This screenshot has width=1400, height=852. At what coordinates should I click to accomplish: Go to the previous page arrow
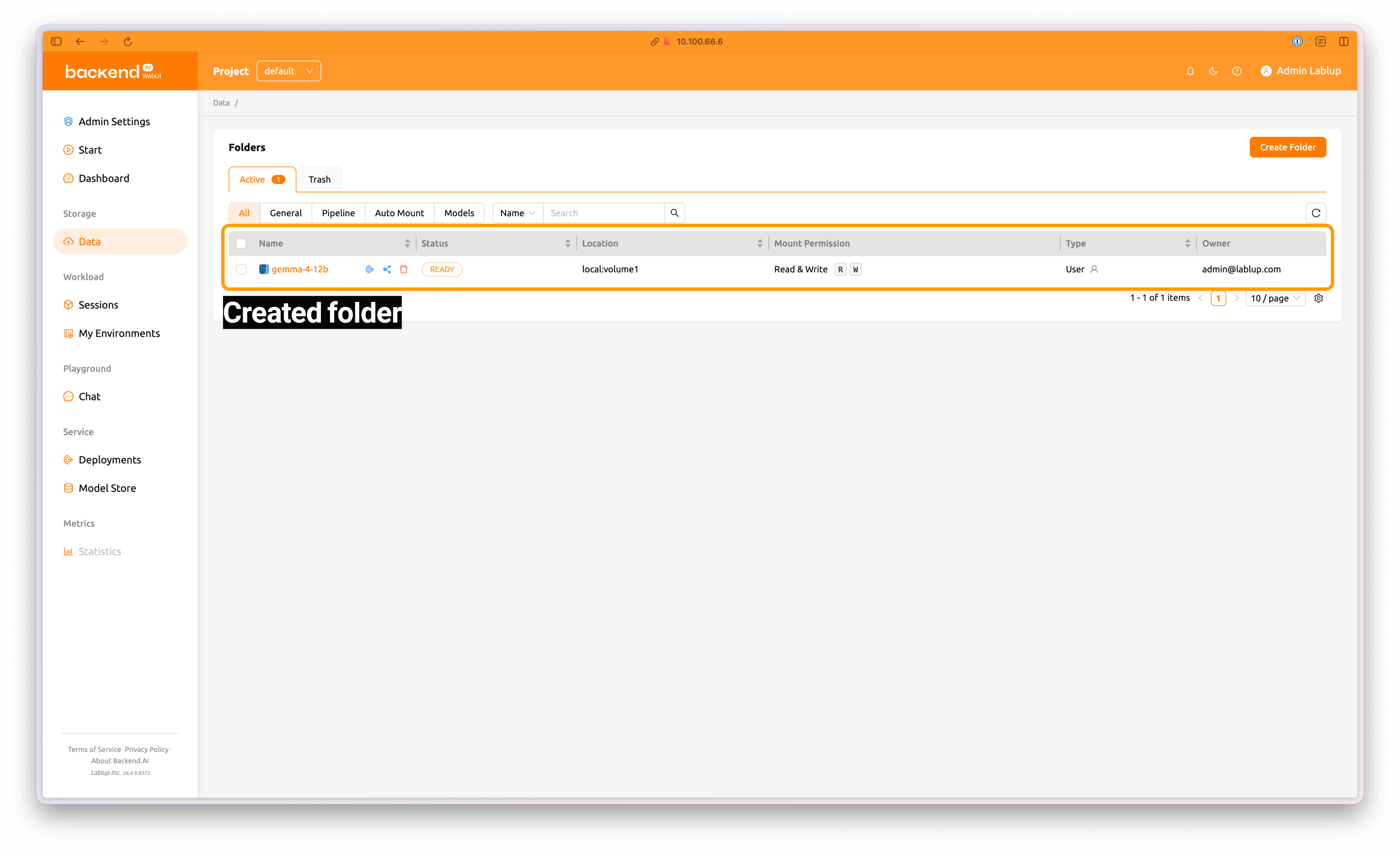1201,298
